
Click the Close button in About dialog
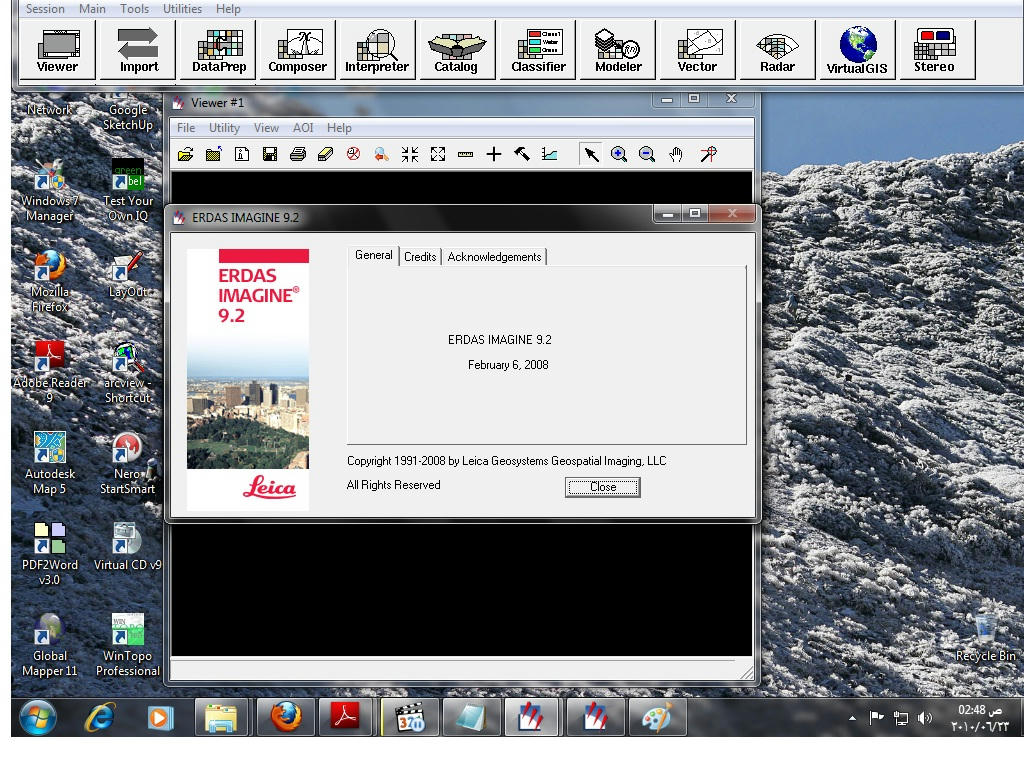tap(603, 487)
